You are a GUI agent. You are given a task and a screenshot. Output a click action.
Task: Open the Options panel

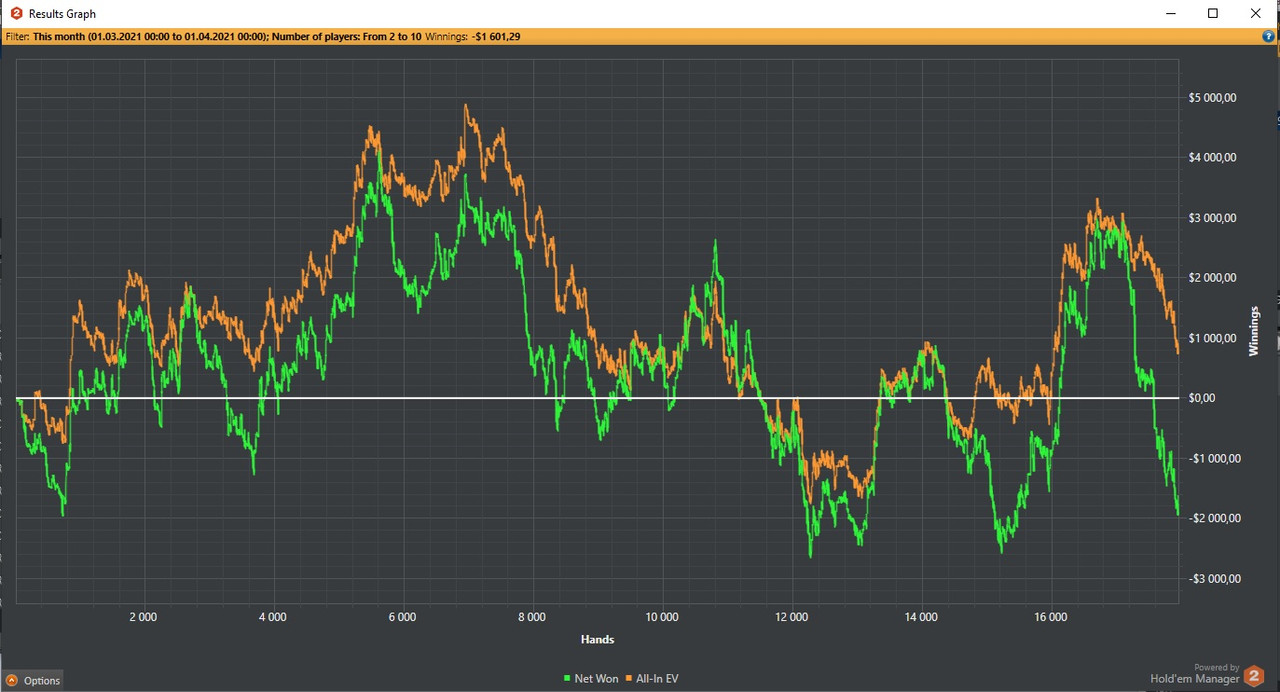[33, 680]
